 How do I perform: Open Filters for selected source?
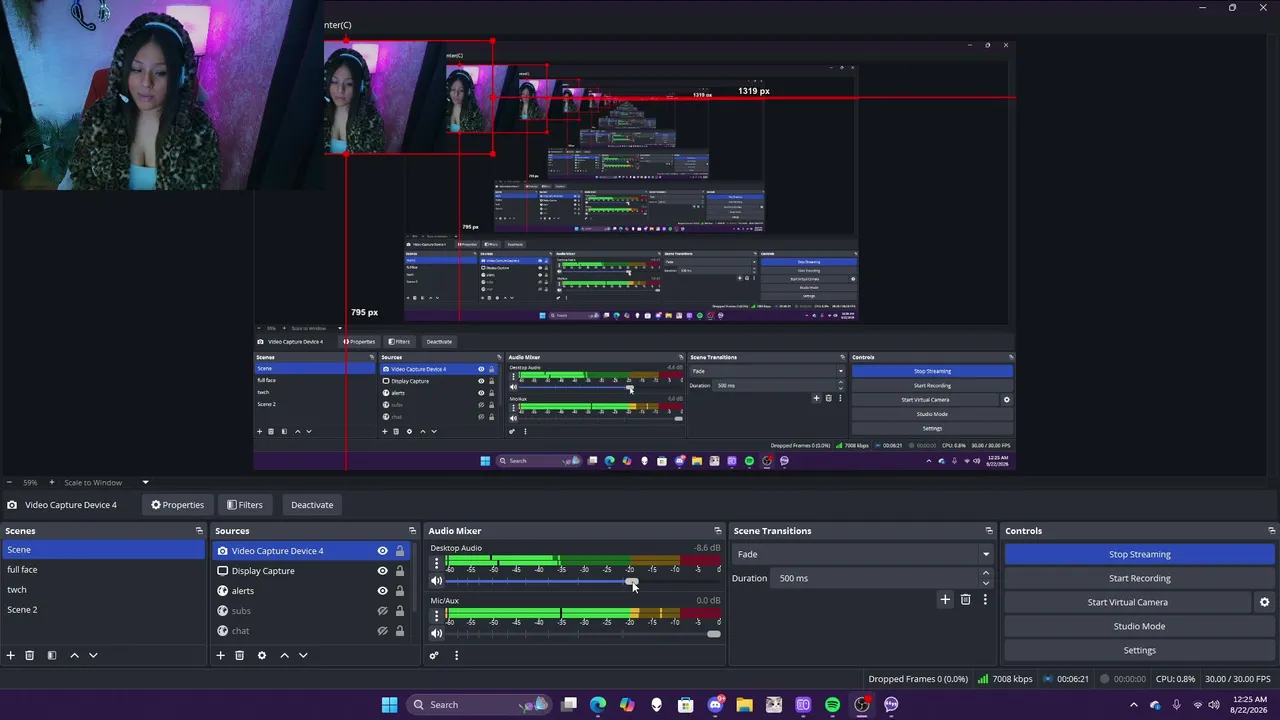[x=244, y=505]
